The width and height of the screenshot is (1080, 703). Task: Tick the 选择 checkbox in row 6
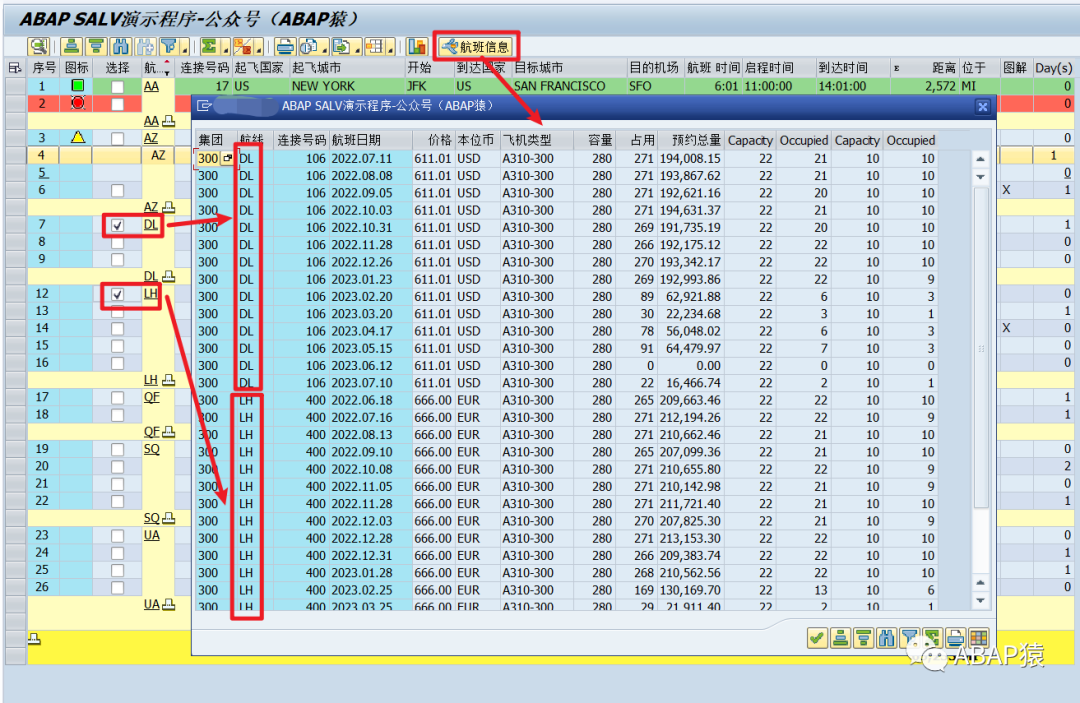[118, 190]
